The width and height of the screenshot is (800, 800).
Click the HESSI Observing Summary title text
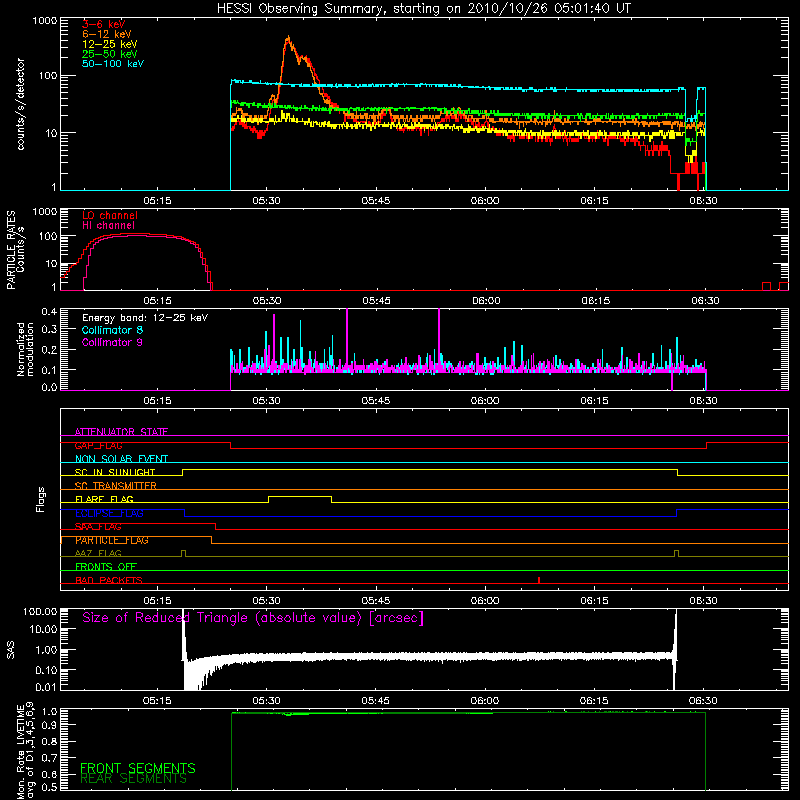(424, 9)
